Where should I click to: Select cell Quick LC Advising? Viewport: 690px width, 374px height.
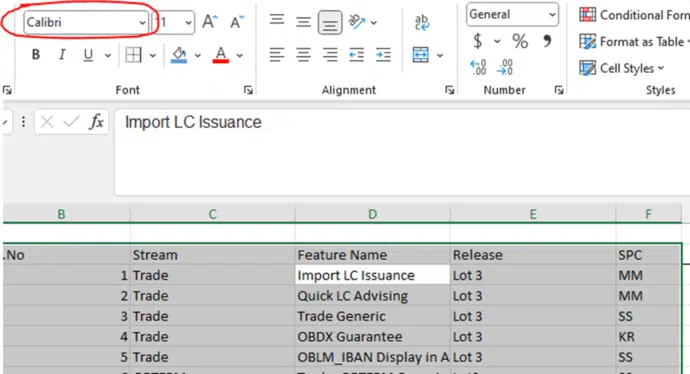372,296
